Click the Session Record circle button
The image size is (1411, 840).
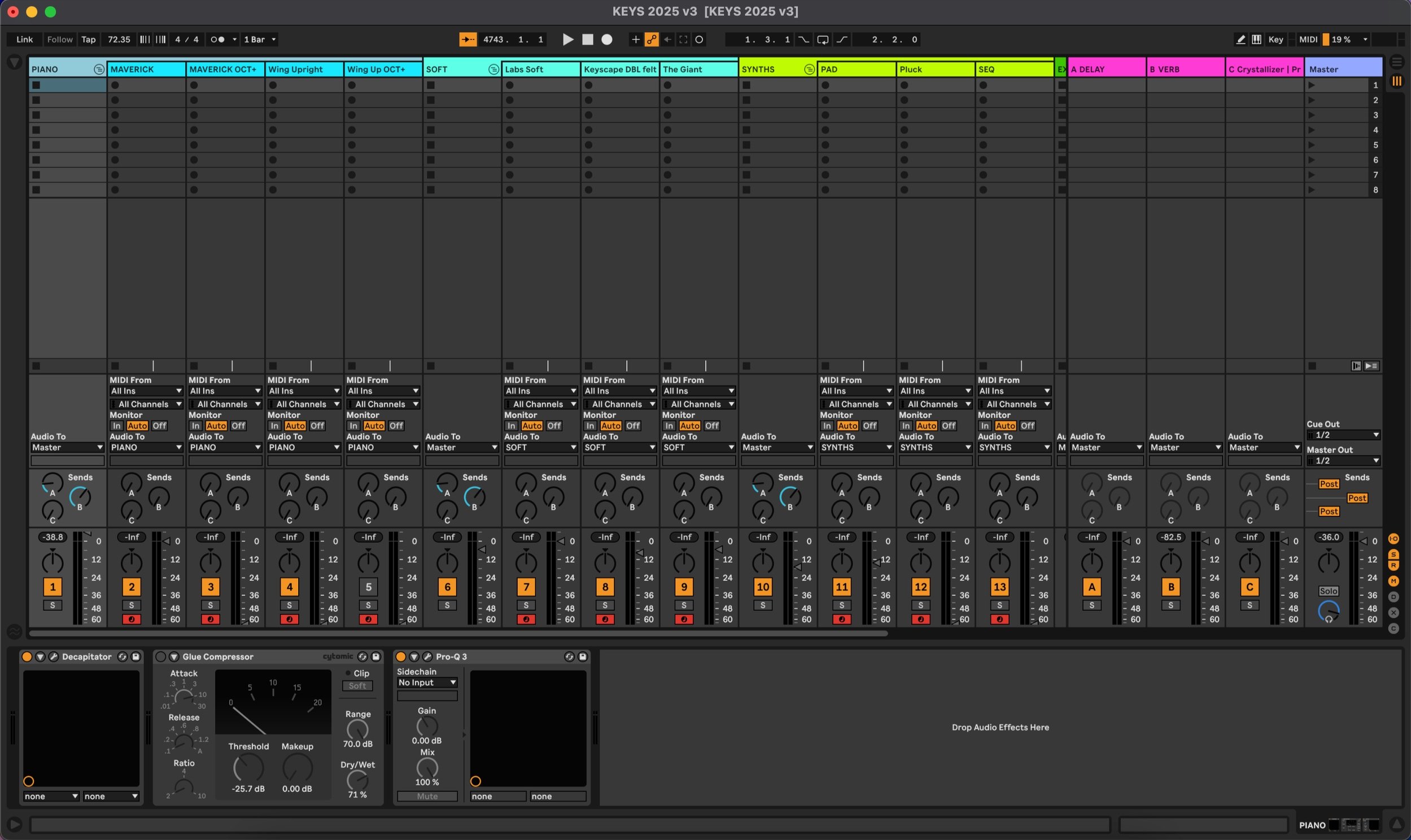point(699,40)
